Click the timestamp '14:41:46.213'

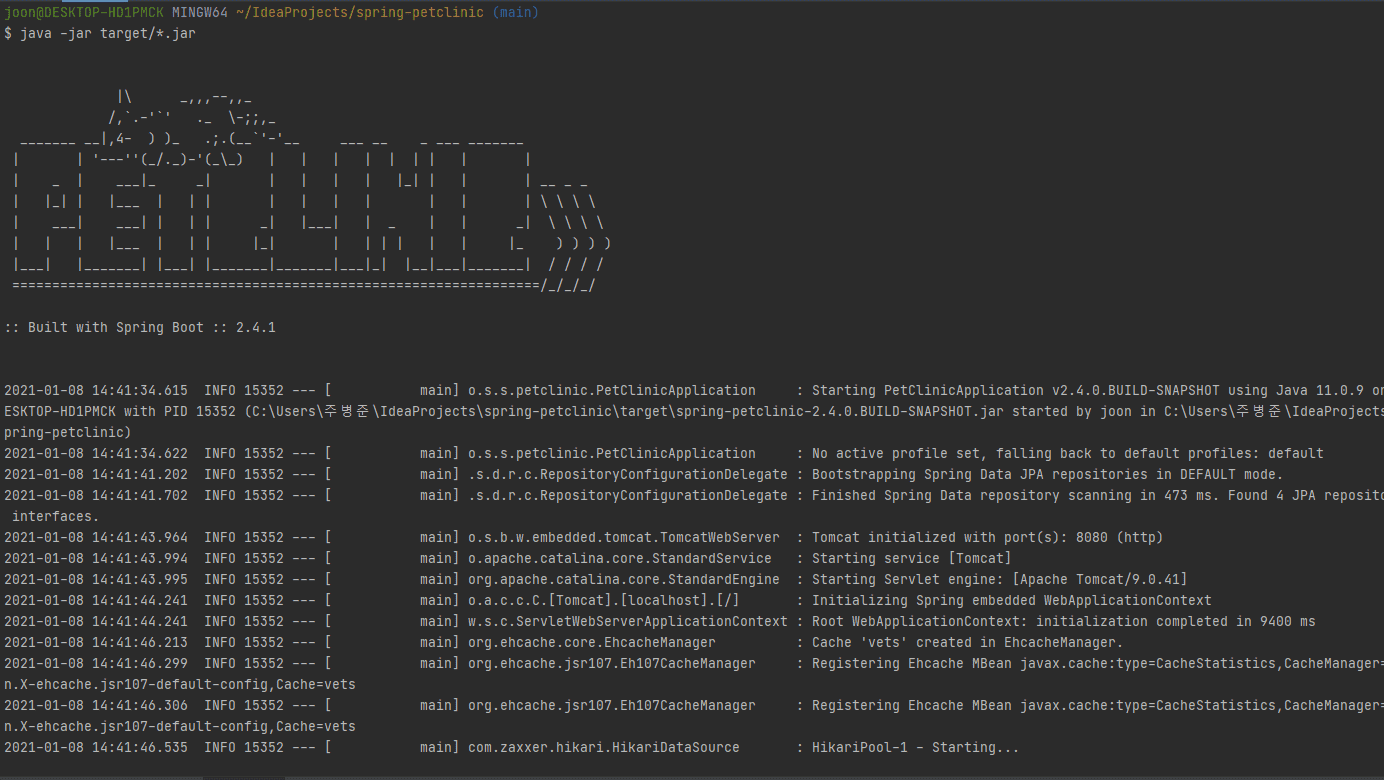point(140,643)
